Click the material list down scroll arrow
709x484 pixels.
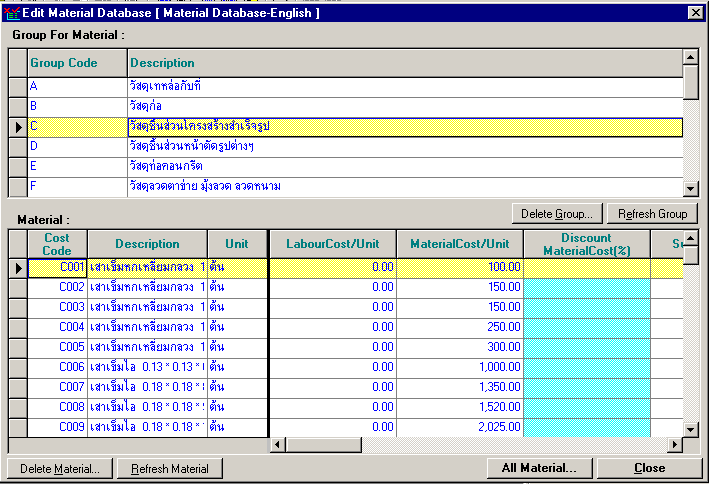click(x=690, y=429)
